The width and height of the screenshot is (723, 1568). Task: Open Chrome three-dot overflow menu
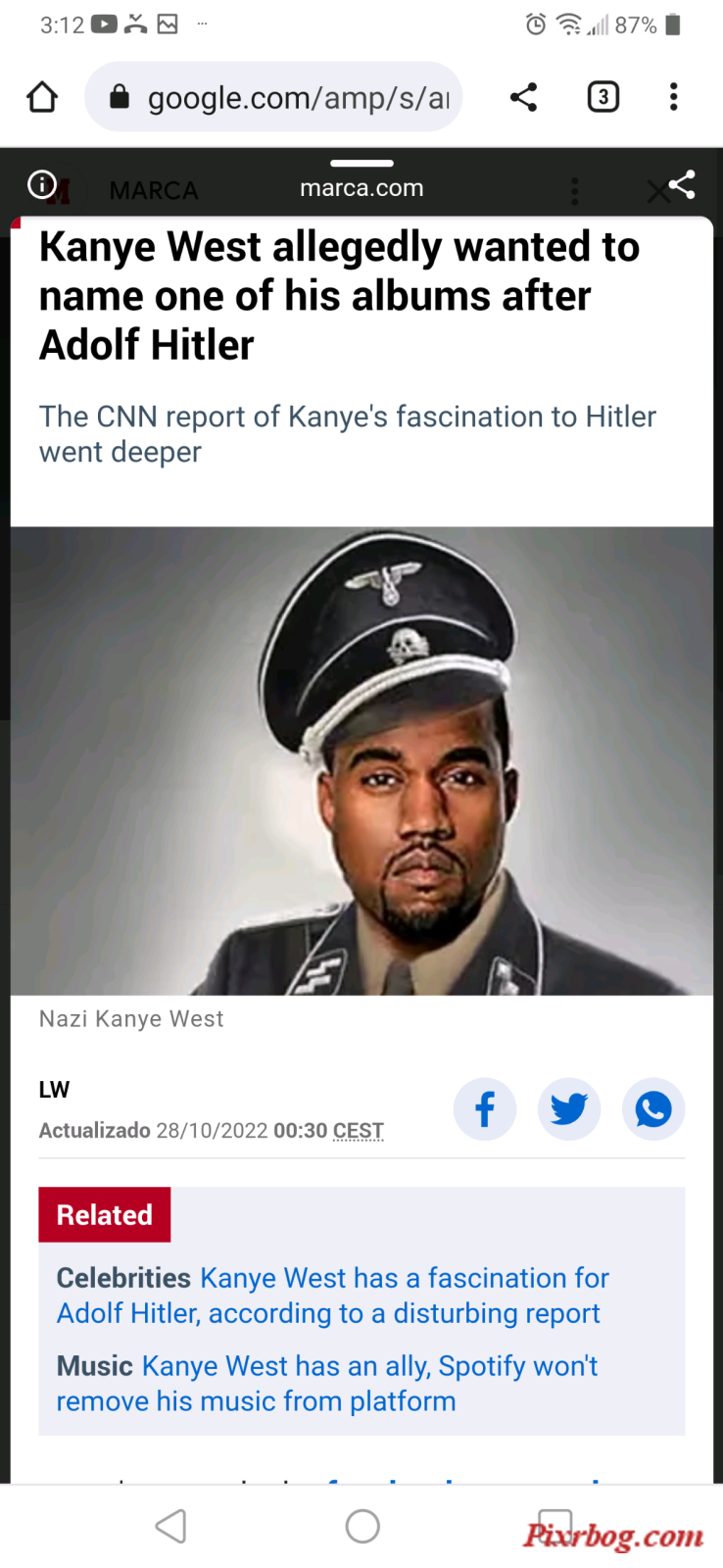(x=673, y=97)
